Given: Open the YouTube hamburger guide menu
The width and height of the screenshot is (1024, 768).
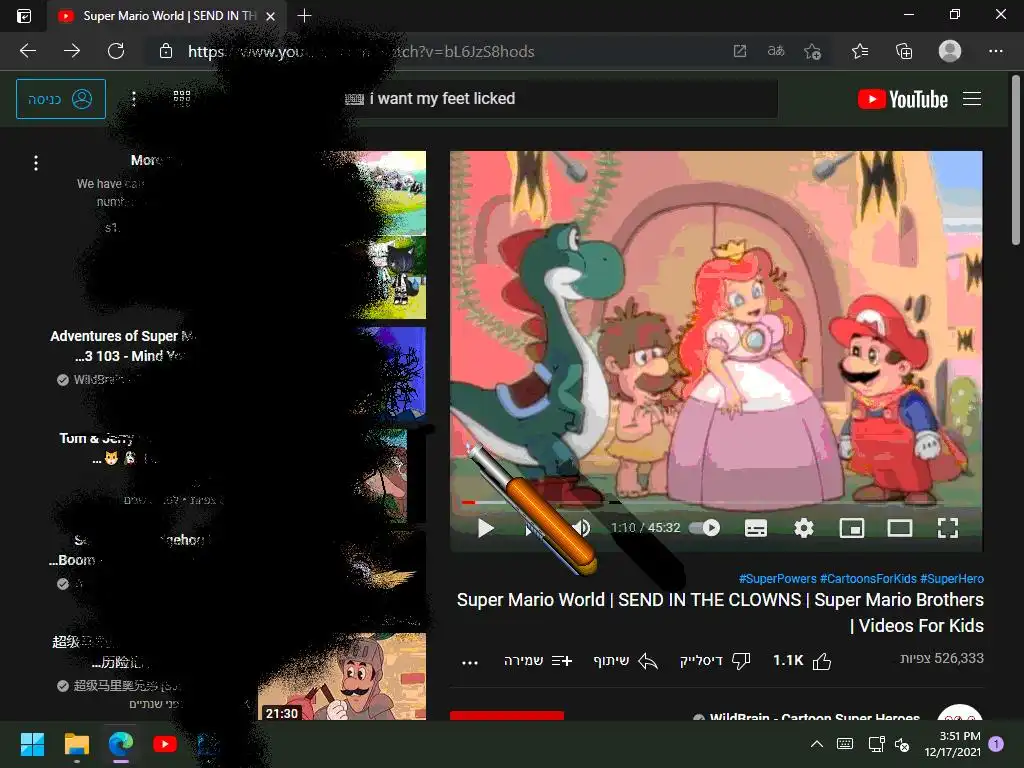Looking at the screenshot, I should tap(972, 99).
